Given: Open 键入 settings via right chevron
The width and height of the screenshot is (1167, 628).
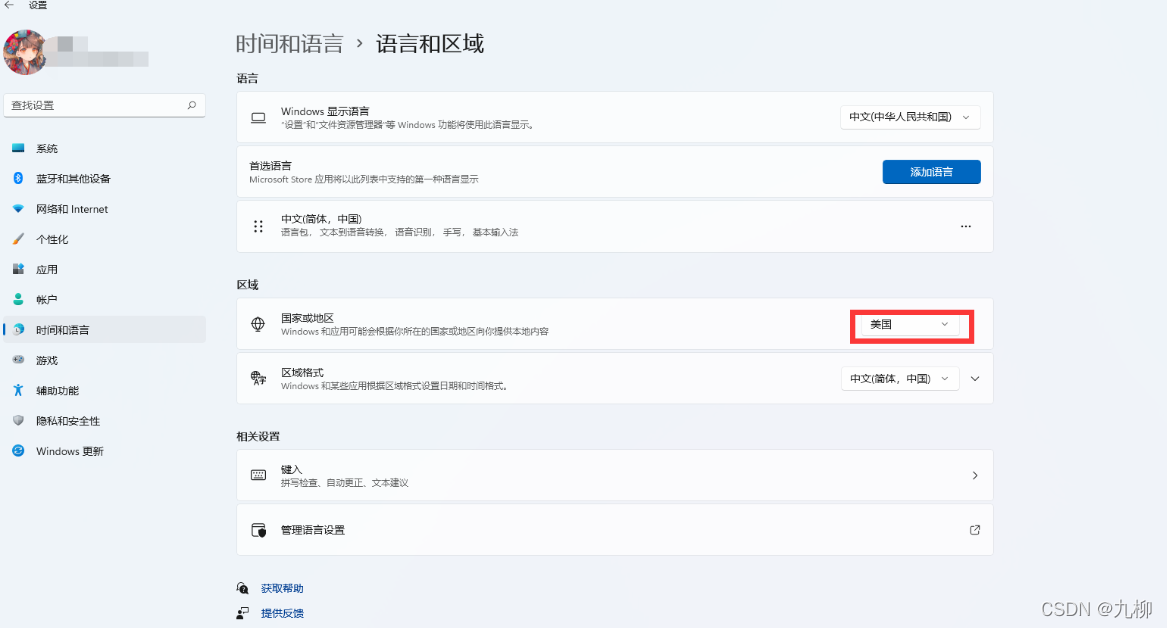Looking at the screenshot, I should pyautogui.click(x=975, y=475).
